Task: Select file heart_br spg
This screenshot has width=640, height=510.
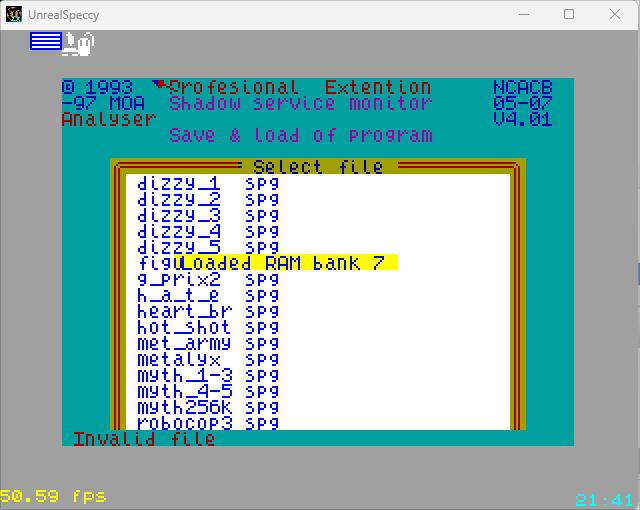Action: pyautogui.click(x=208, y=311)
